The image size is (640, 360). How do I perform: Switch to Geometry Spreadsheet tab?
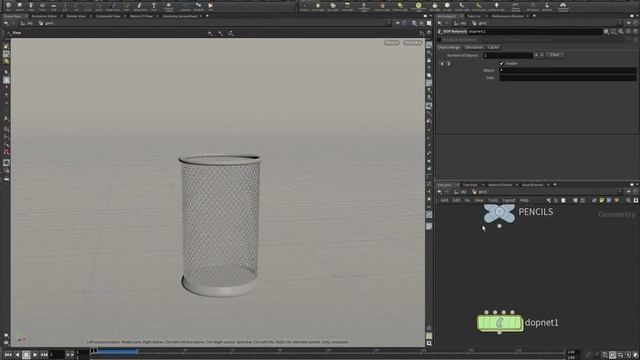click(180, 16)
